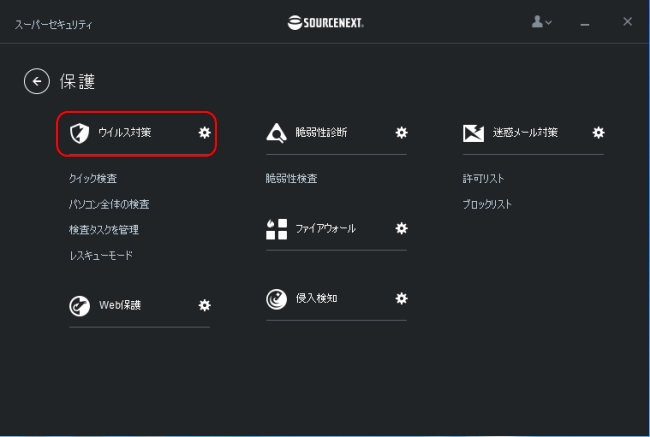
Task: Click the スーパーセキュリティ window title
Action: coord(53,25)
